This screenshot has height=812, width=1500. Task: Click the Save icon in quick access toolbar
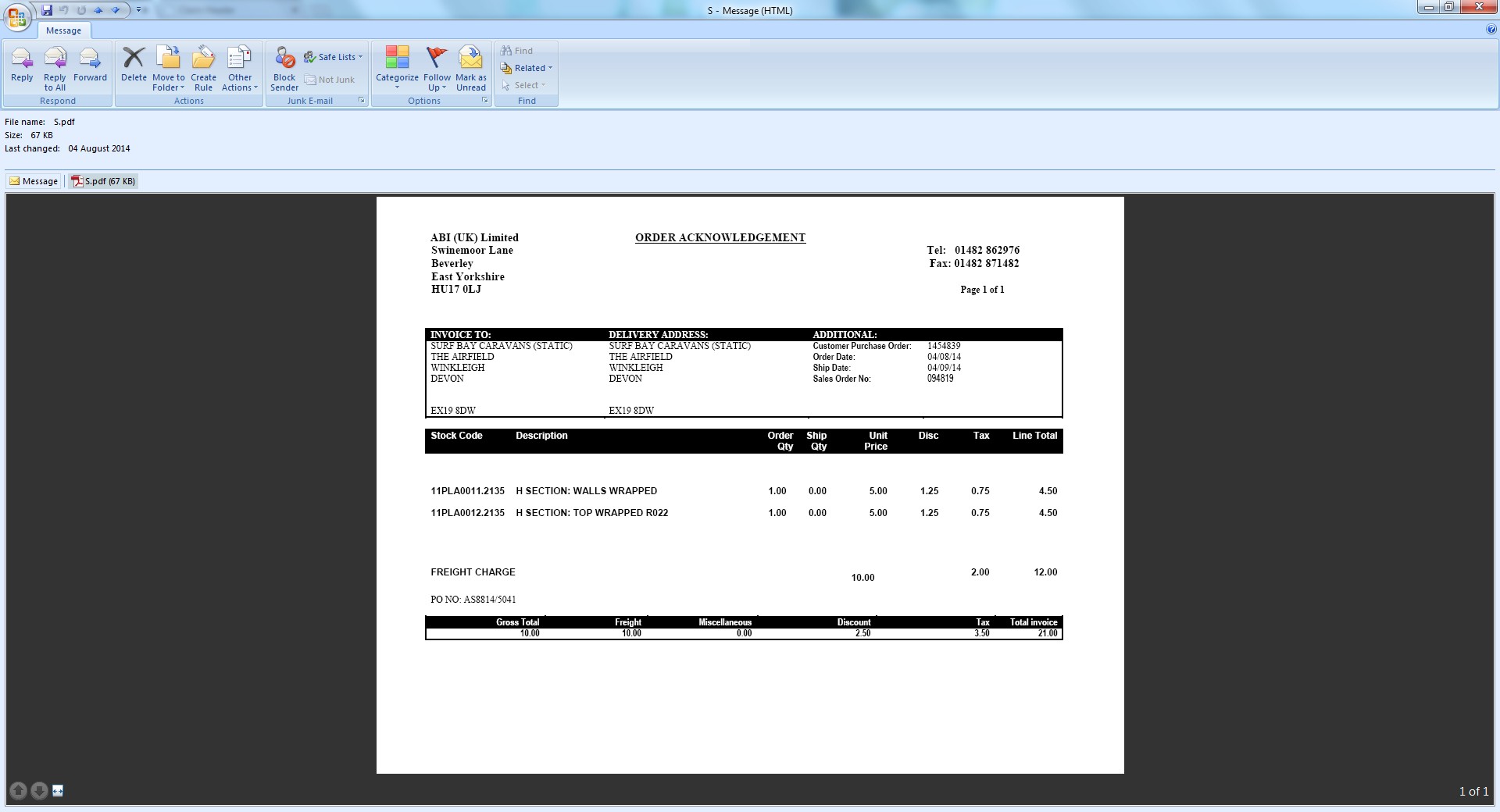(x=47, y=10)
